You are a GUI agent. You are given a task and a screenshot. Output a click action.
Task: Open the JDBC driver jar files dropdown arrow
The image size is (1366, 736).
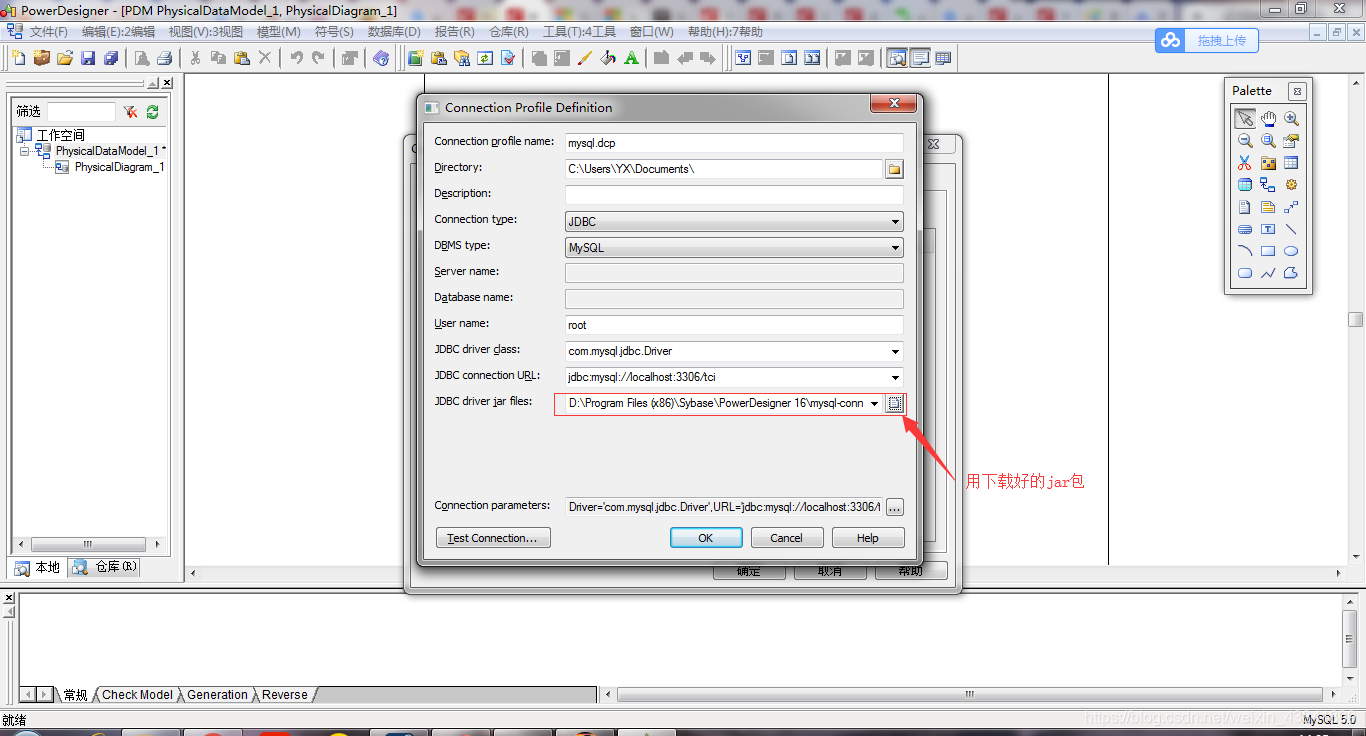point(875,403)
